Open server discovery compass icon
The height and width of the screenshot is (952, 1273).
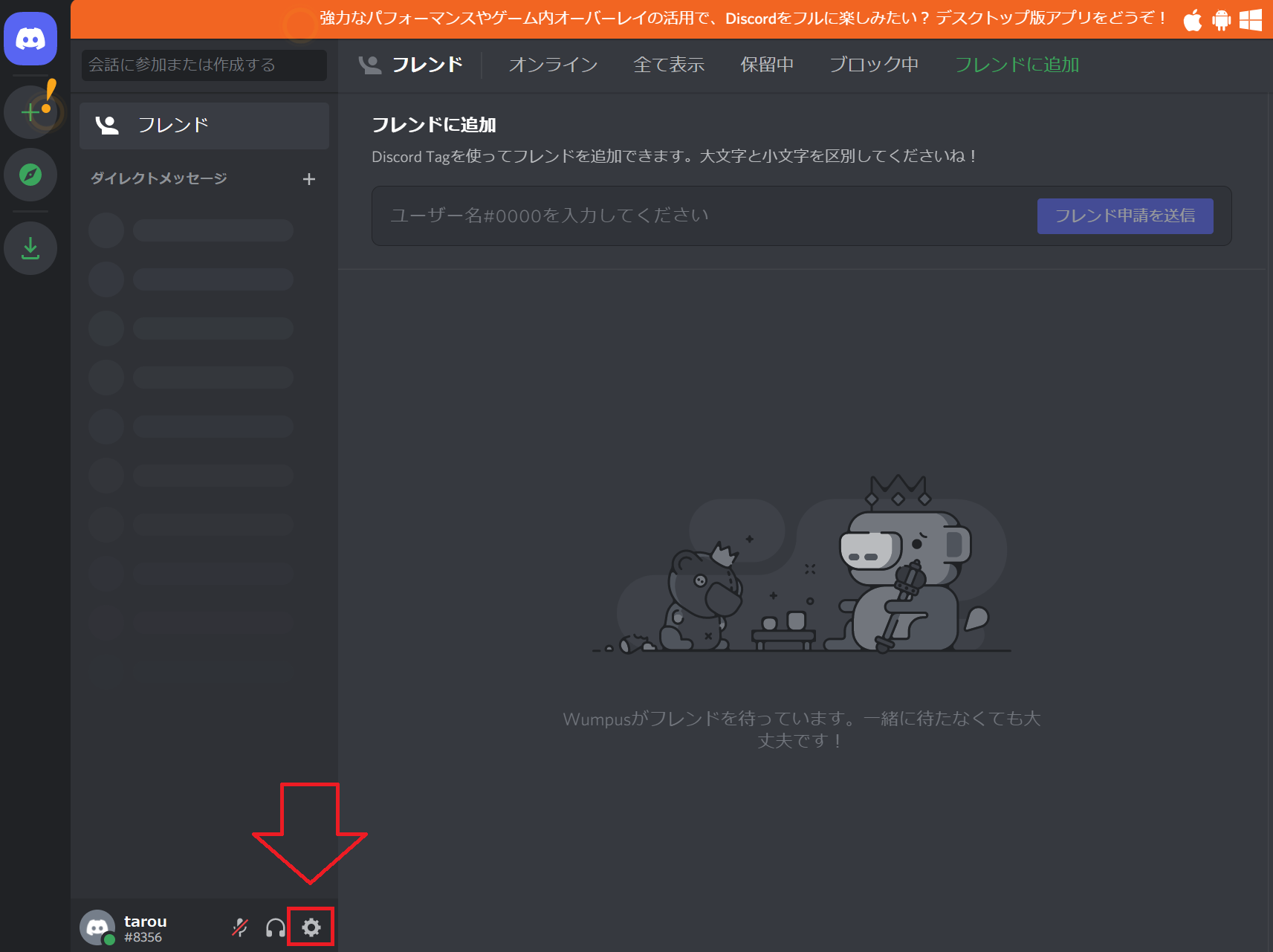(x=30, y=175)
